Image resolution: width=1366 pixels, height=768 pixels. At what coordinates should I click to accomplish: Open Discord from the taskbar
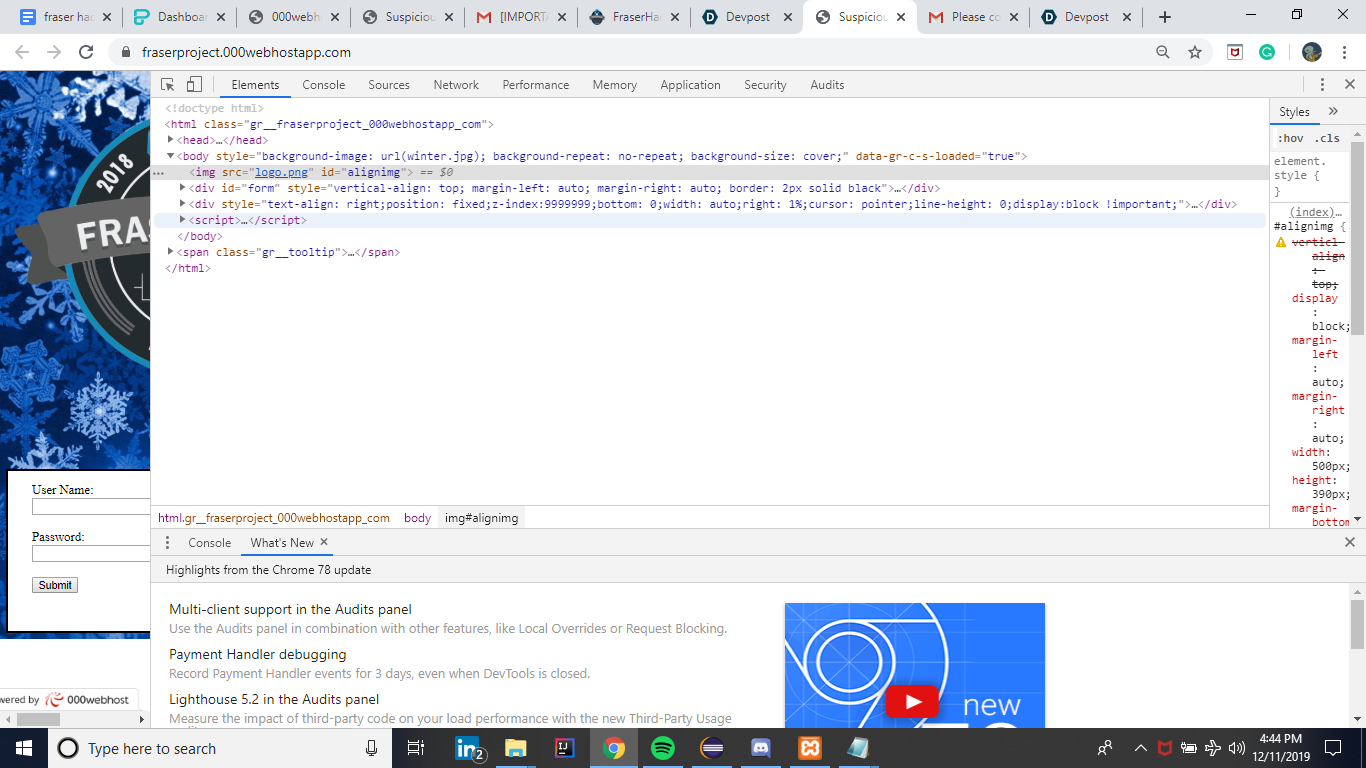(760, 748)
